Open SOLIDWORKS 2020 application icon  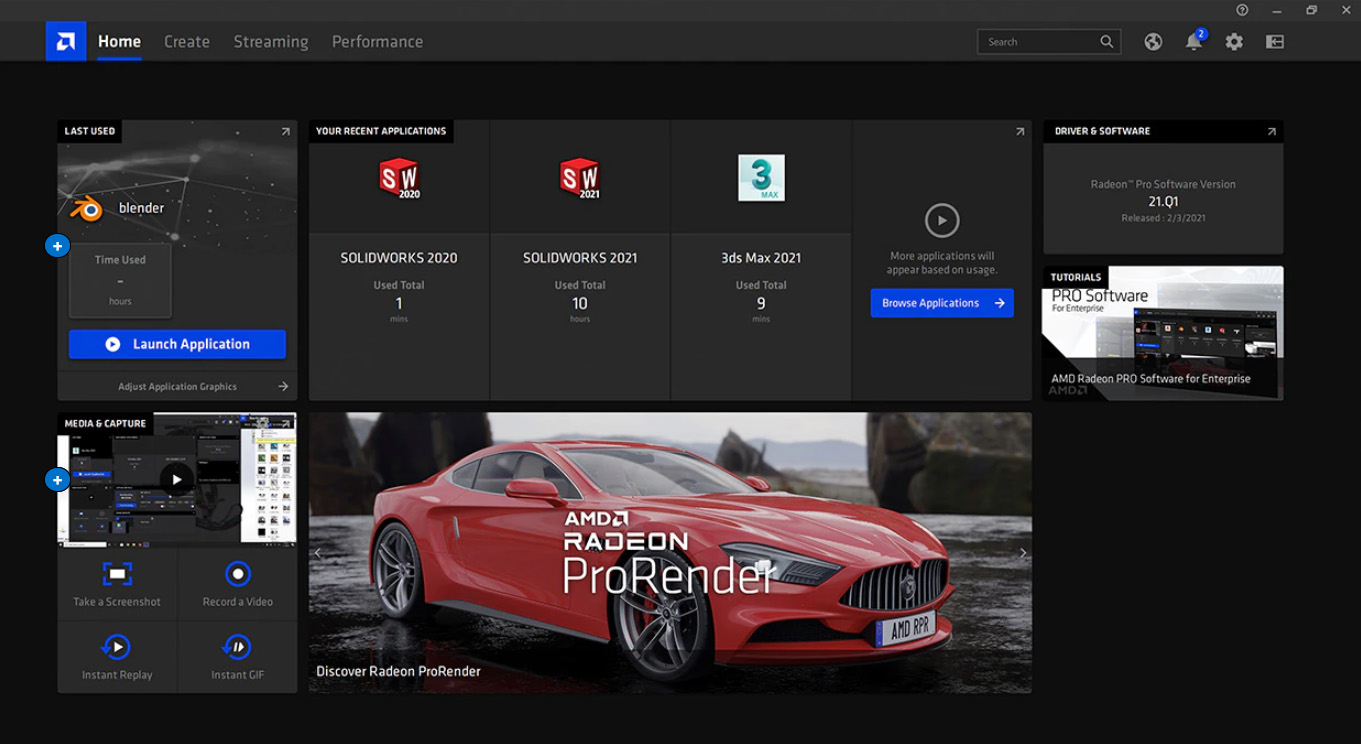click(x=399, y=178)
